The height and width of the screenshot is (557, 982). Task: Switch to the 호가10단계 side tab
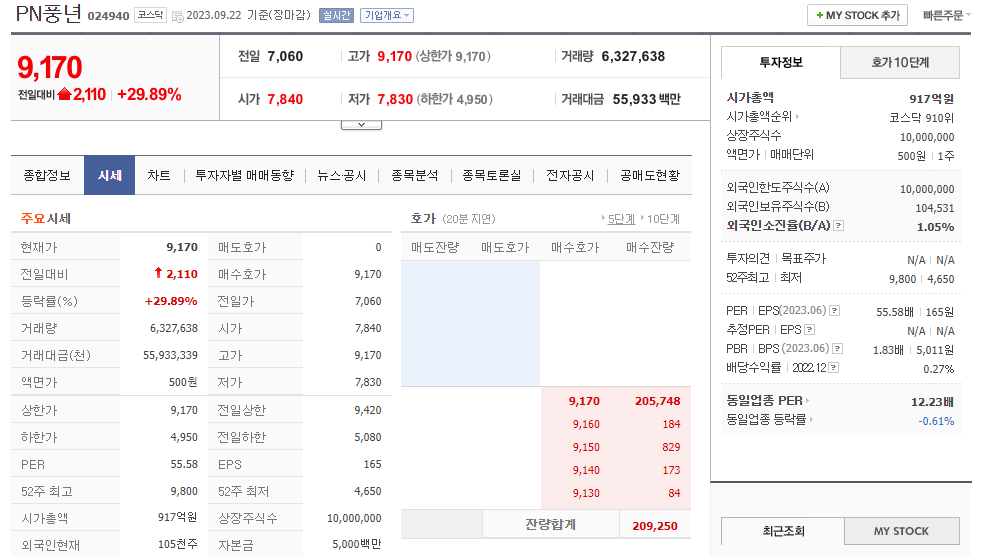[x=900, y=62]
